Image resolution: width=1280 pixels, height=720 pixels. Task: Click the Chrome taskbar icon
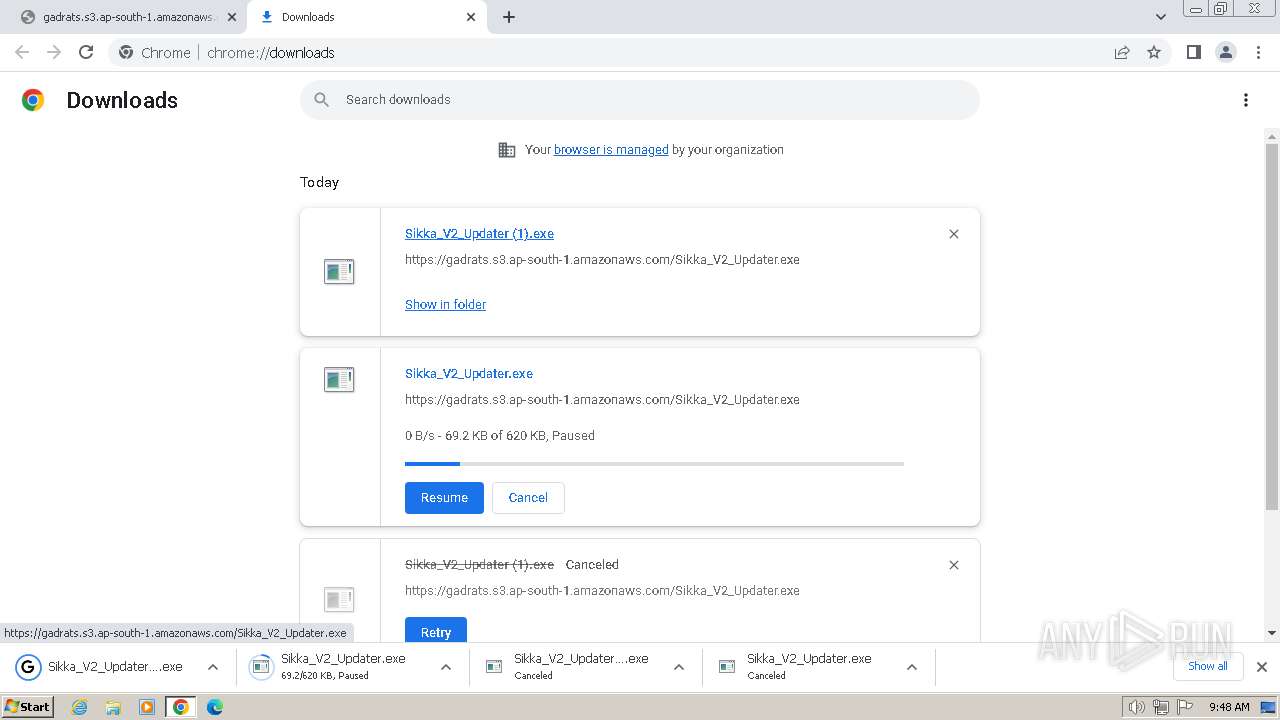[181, 707]
